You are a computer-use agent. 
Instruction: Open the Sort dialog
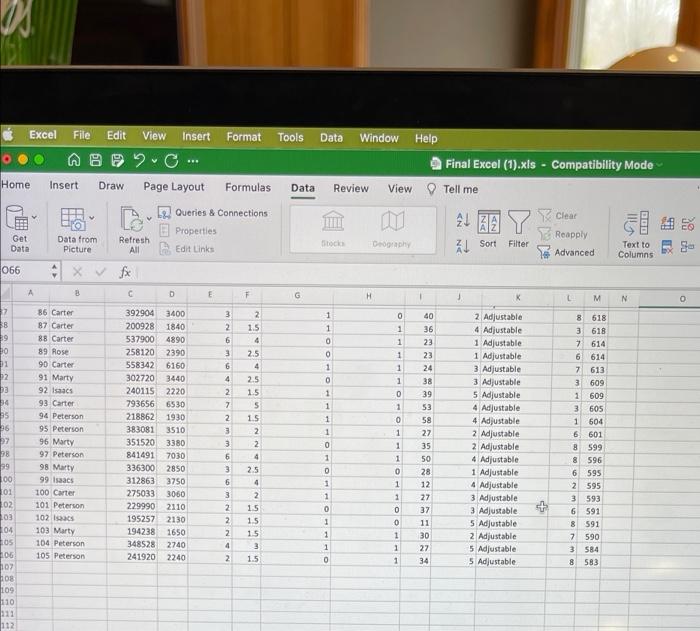point(488,229)
